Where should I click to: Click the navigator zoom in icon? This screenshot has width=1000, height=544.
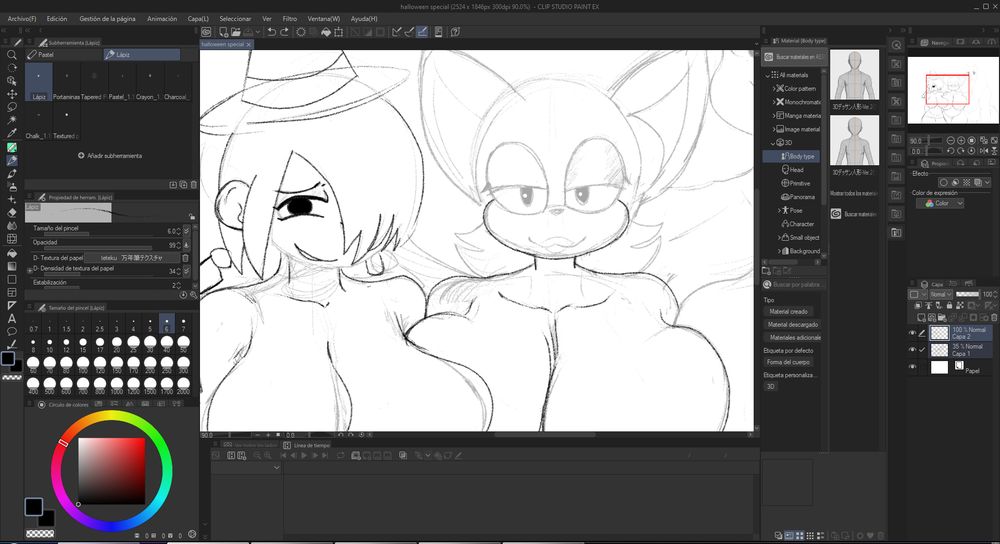point(961,140)
